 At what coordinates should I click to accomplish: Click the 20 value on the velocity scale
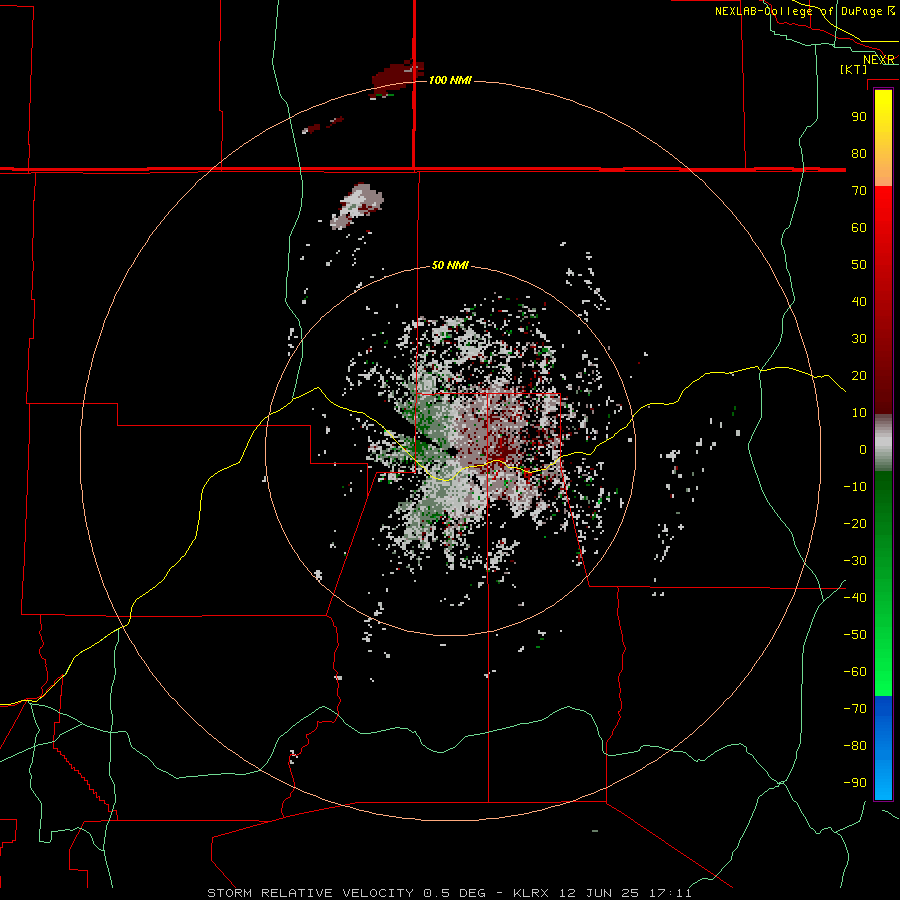tap(859, 375)
